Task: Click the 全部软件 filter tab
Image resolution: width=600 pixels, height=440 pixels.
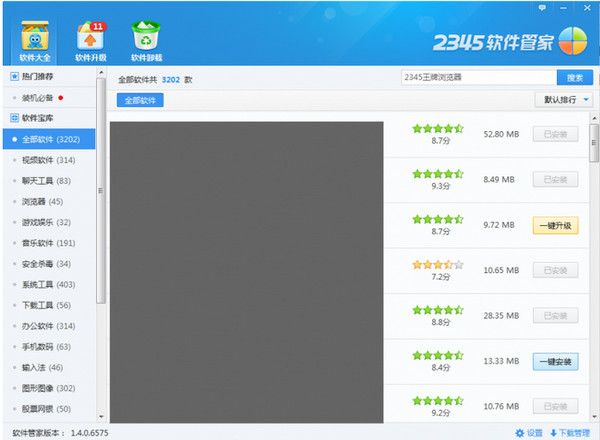Action: point(140,100)
